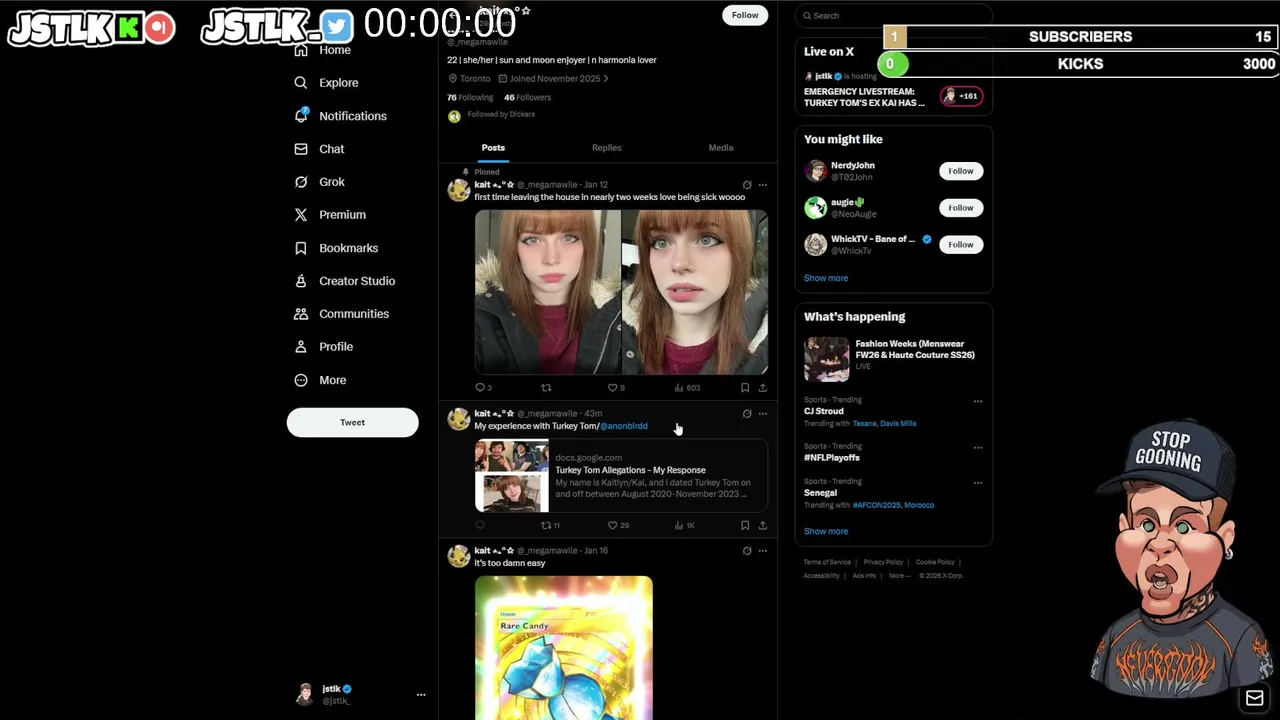
Task: Switch to the Replies tab
Action: point(606,148)
